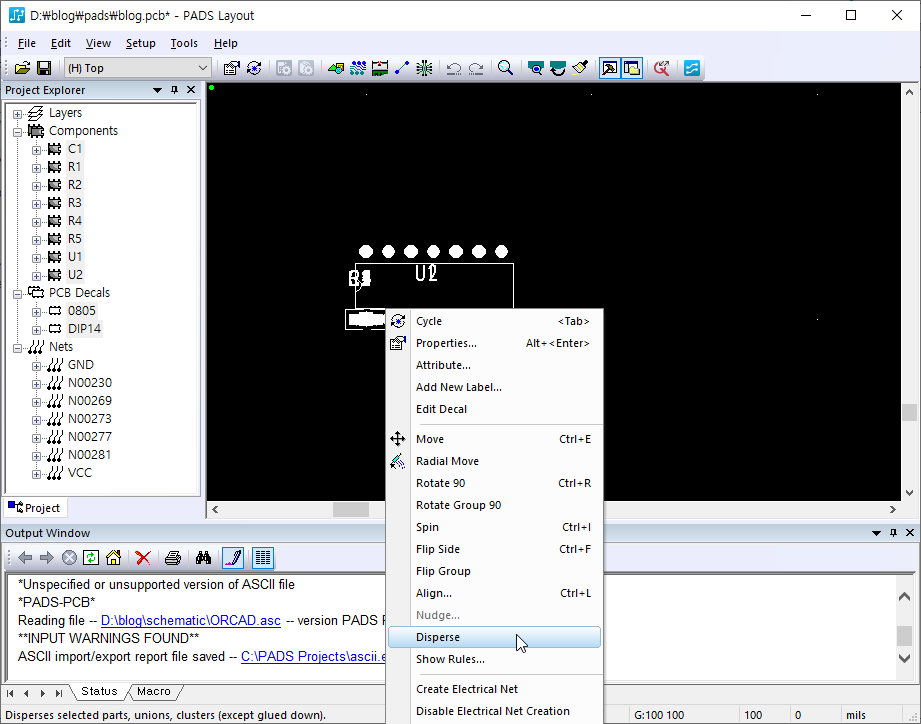Expand the Layers tree node
This screenshot has width=921, height=724.
18,114
